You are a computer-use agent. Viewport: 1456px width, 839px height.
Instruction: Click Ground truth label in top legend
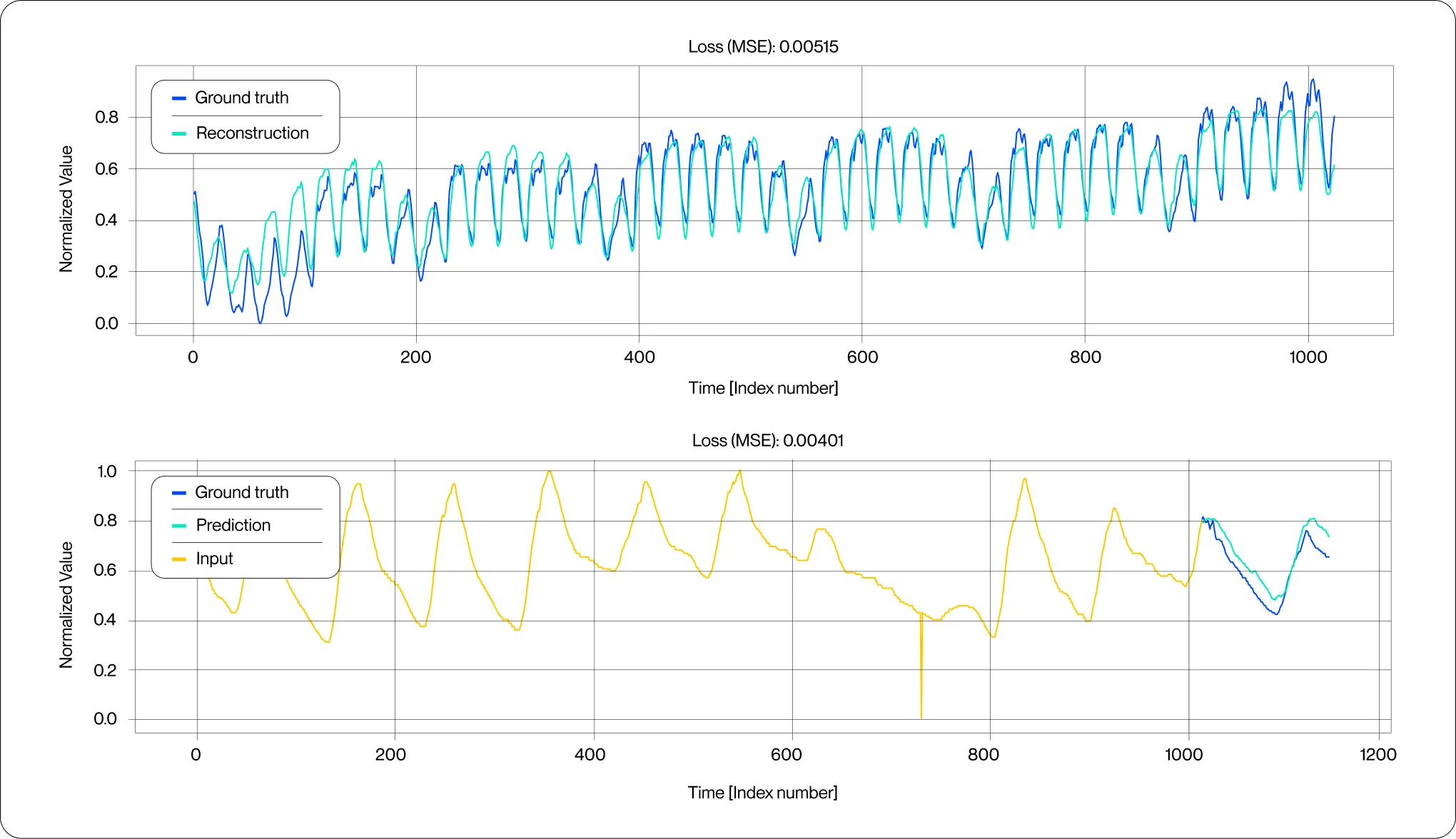[241, 98]
